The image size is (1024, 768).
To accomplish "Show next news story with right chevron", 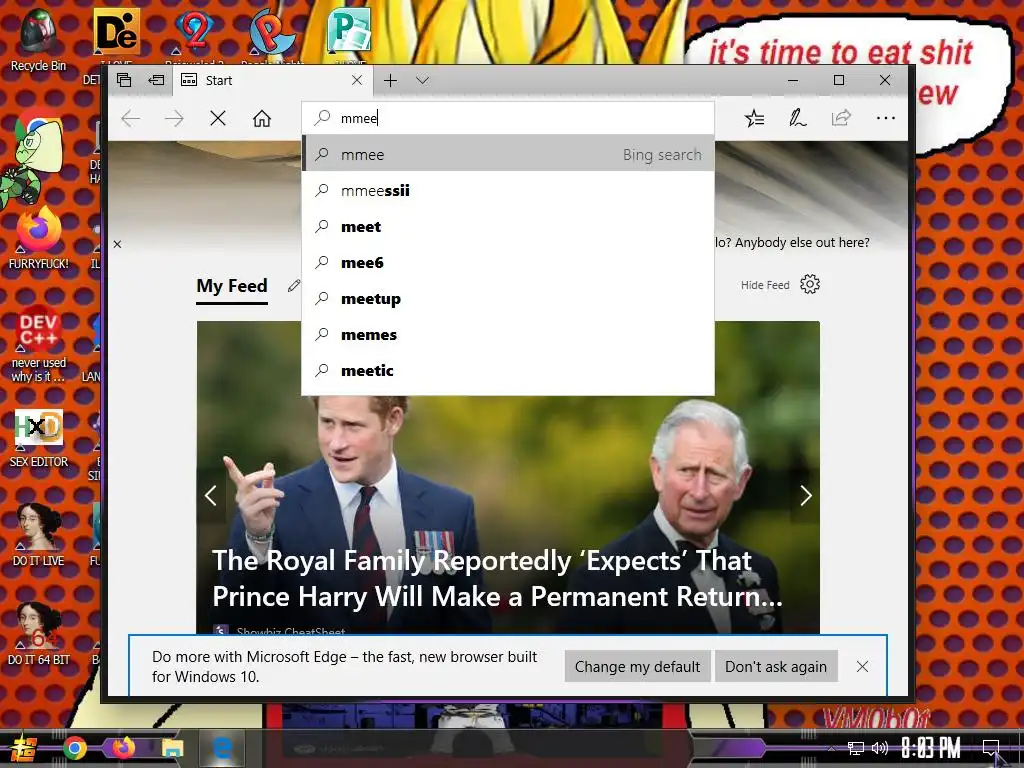I will [x=806, y=496].
